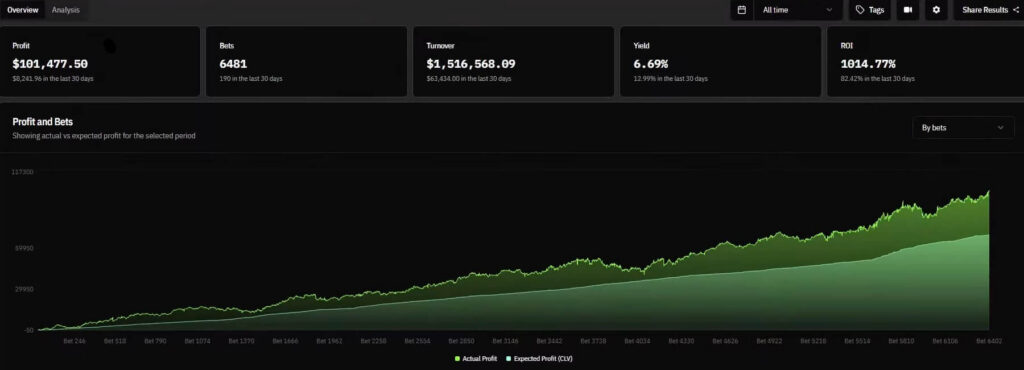Select the Bets count 6481
The image size is (1024, 370).
click(233, 64)
